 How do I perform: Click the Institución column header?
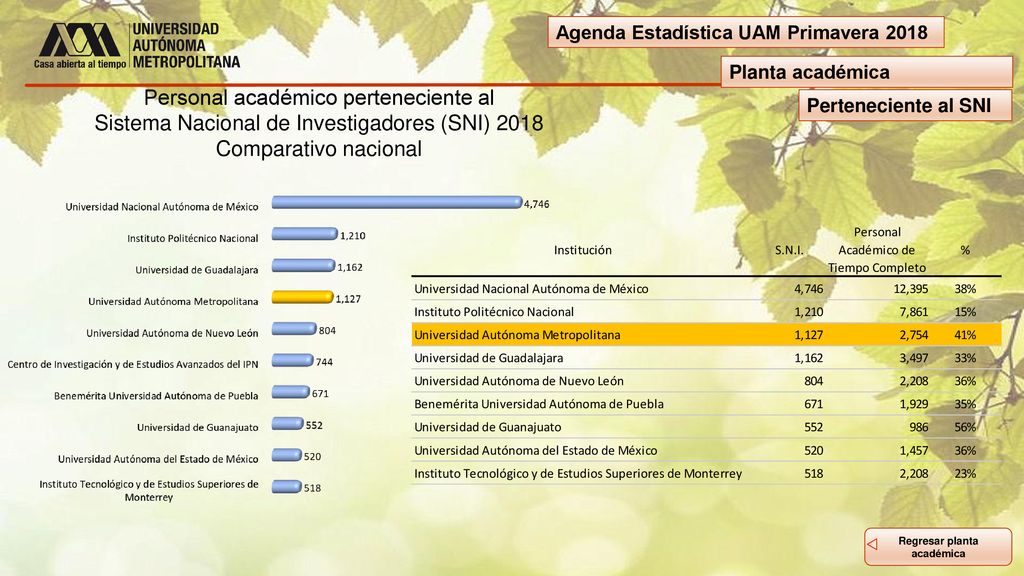583,249
